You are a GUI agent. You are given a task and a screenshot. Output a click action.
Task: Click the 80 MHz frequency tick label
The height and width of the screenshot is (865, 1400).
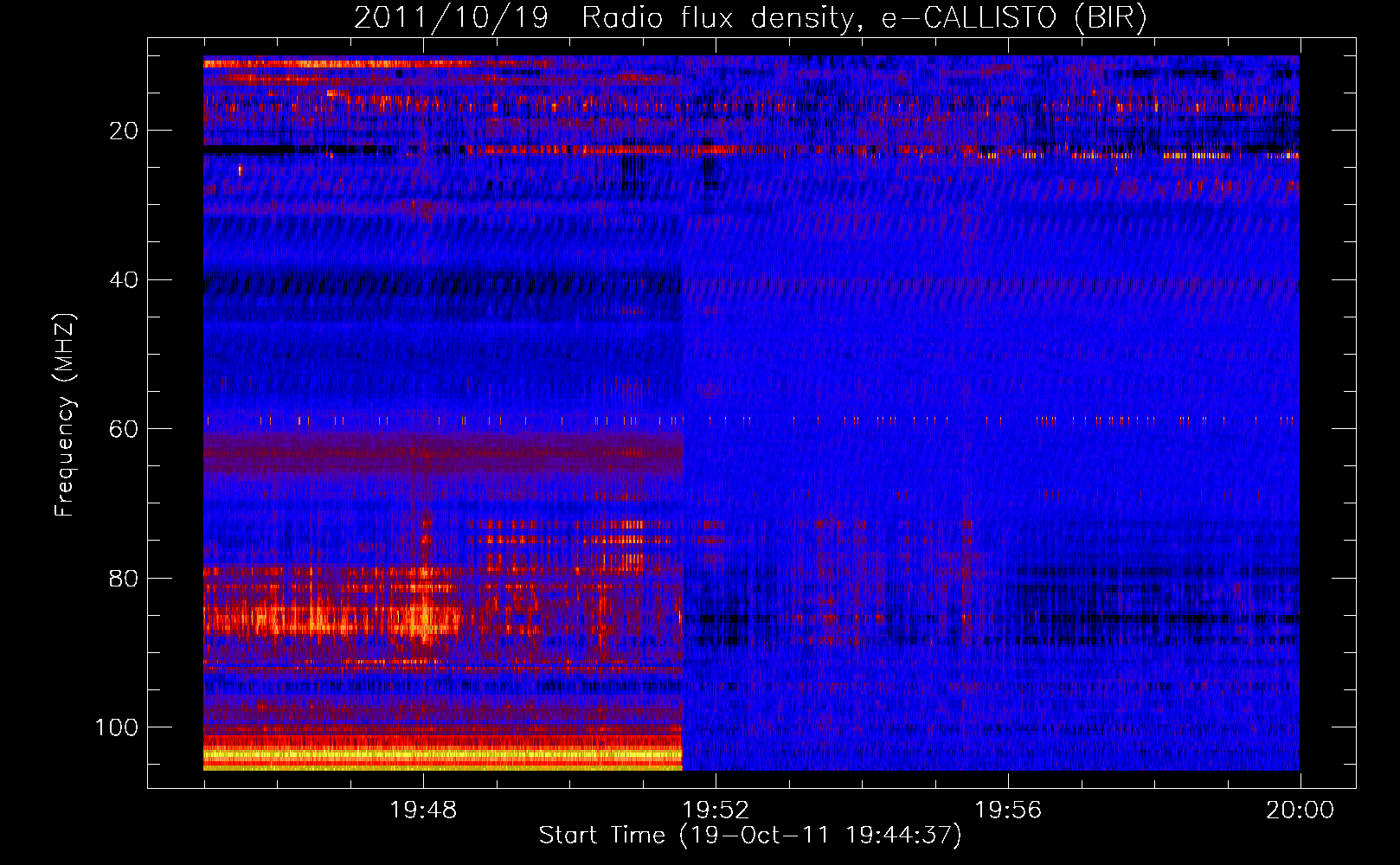[x=124, y=579]
